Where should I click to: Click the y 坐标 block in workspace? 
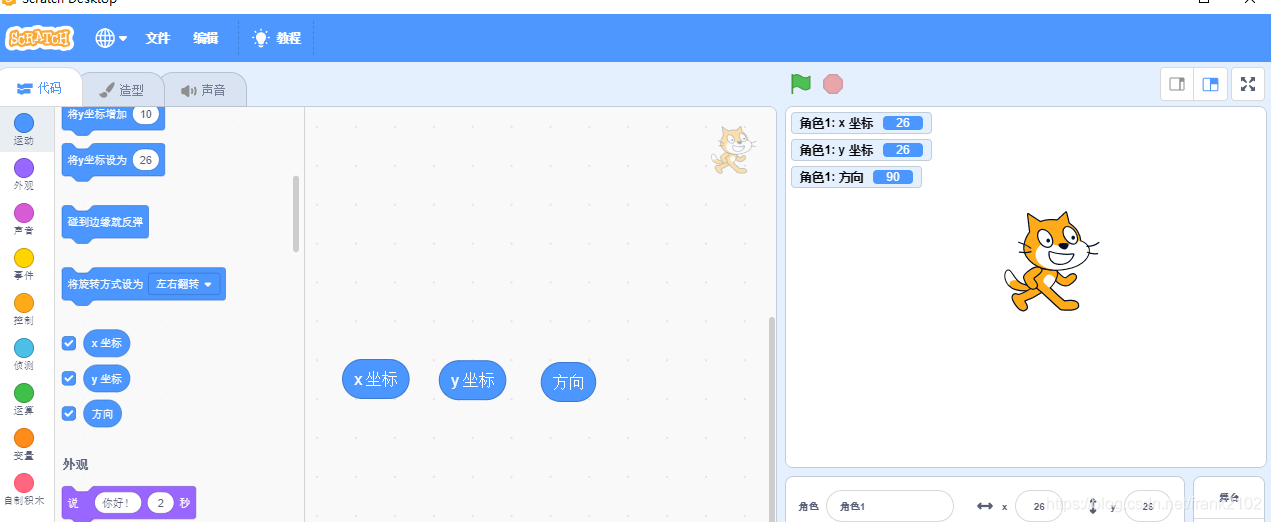(x=473, y=380)
